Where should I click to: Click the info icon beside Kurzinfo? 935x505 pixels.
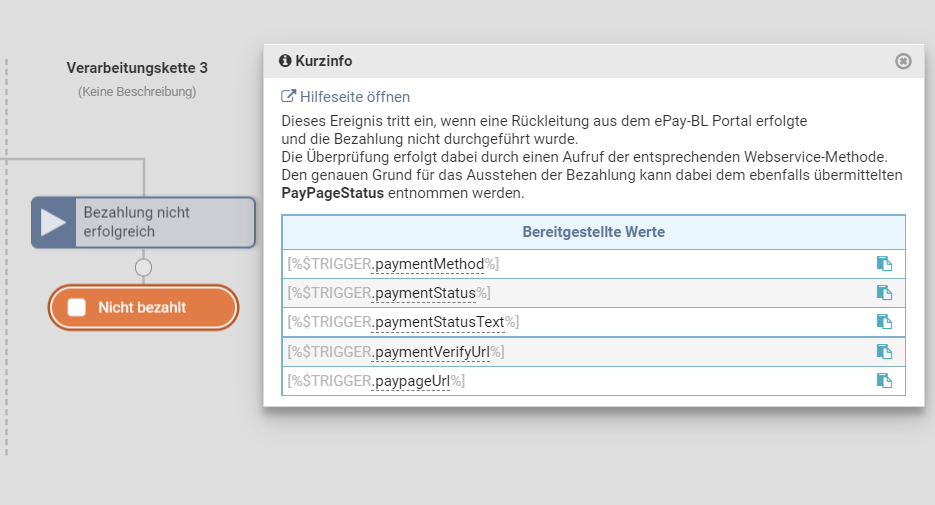285,61
